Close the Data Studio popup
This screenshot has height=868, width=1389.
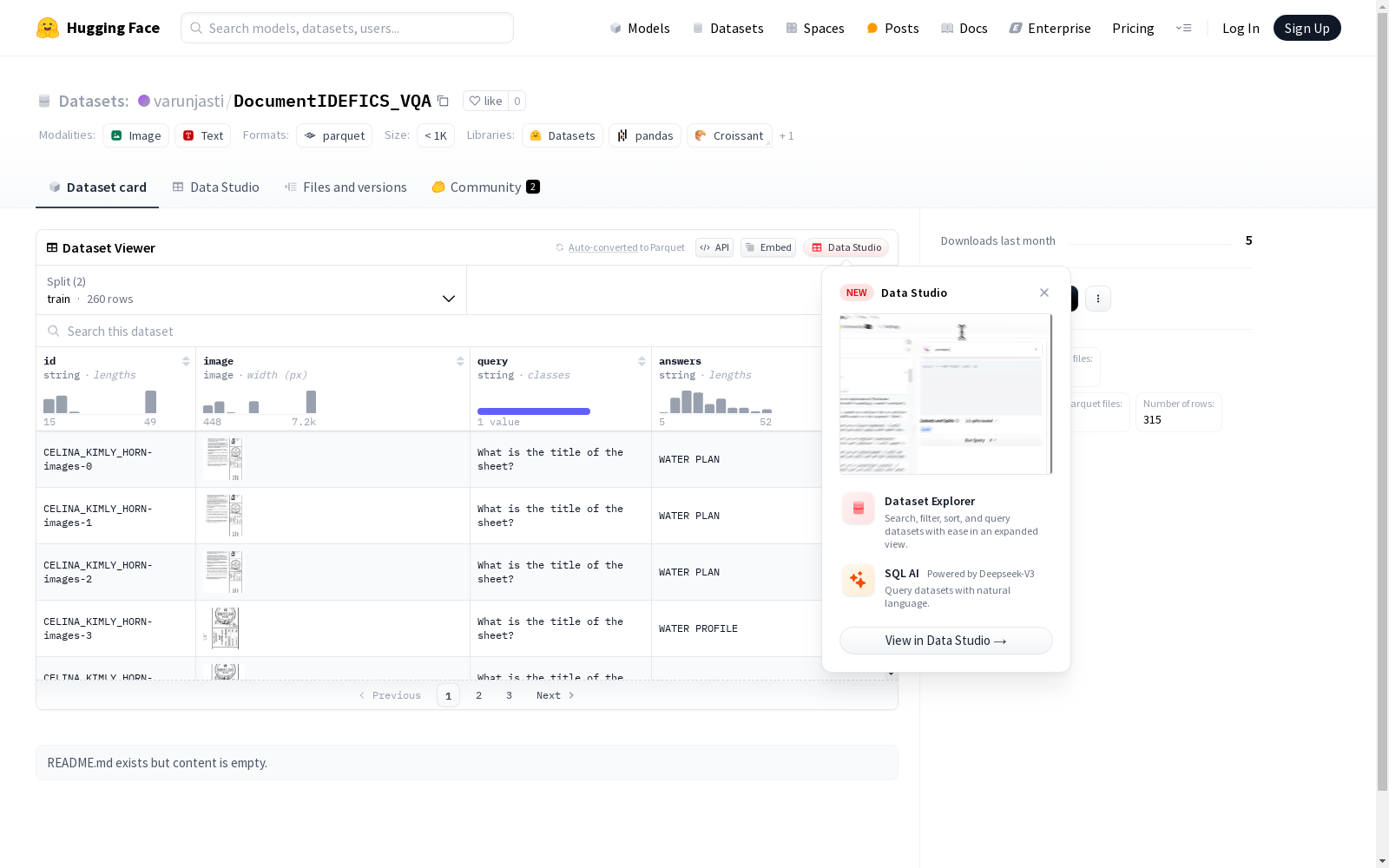click(1044, 293)
